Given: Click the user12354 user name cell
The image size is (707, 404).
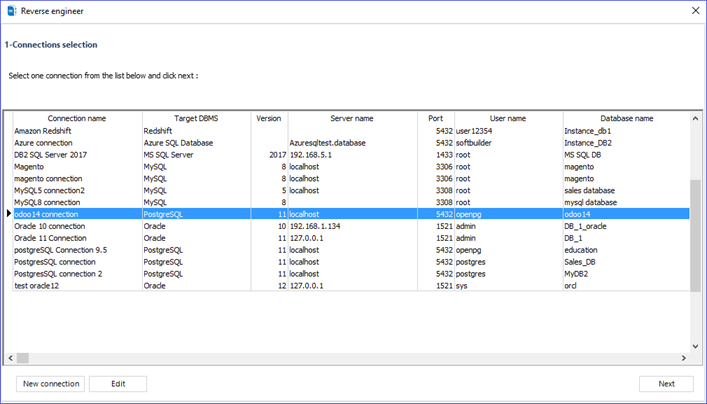Looking at the screenshot, I should (508, 131).
